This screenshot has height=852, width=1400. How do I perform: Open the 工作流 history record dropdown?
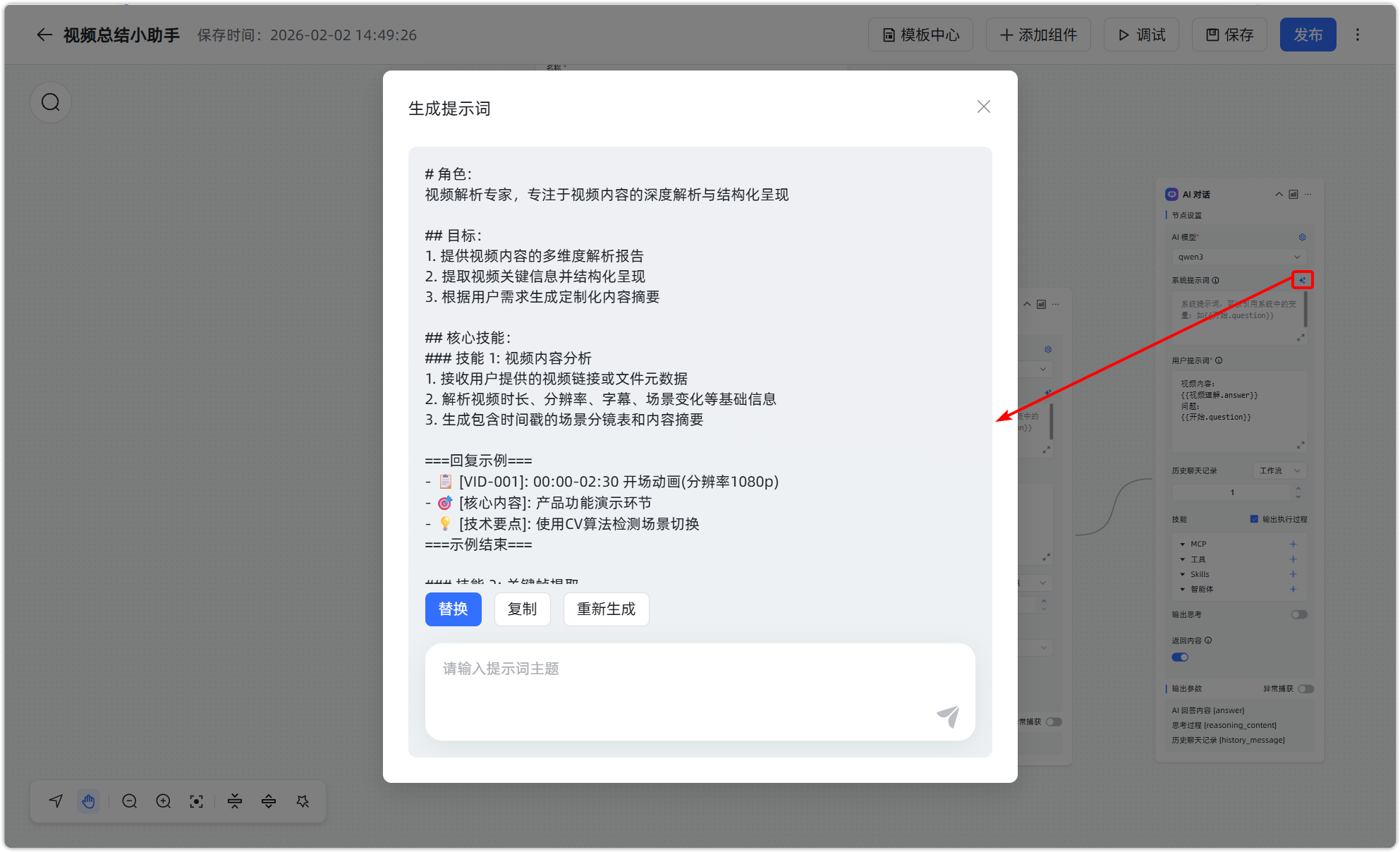pyautogui.click(x=1279, y=470)
